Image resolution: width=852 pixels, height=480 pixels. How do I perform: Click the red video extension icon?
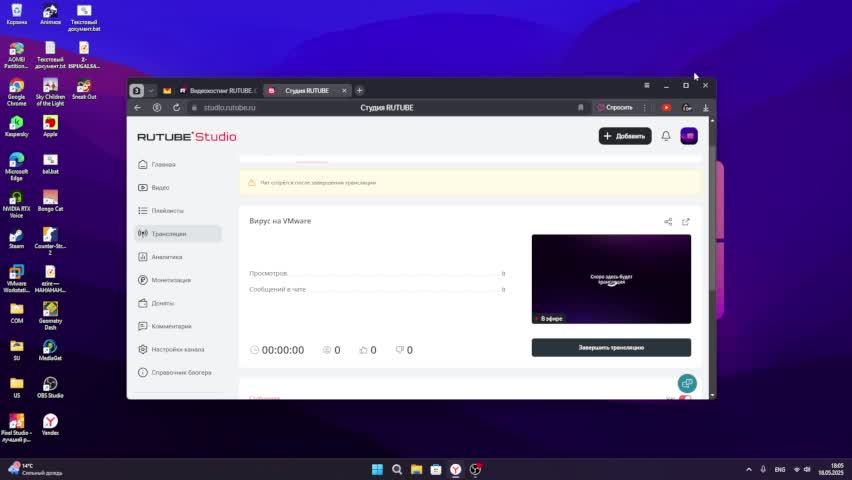point(666,108)
